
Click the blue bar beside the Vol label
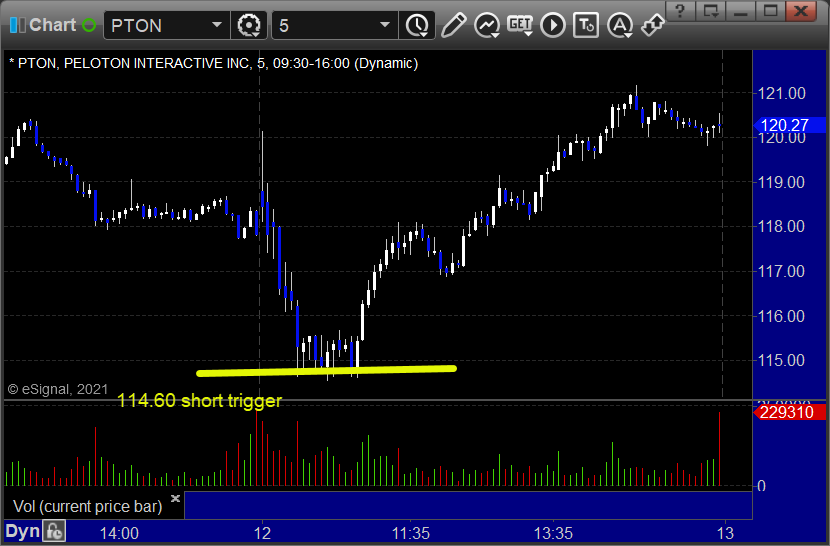pyautogui.click(x=468, y=505)
